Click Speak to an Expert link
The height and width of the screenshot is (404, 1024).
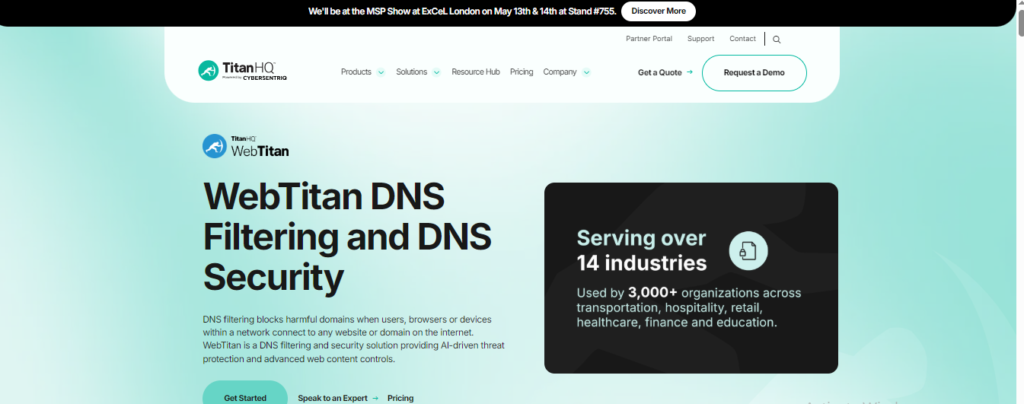tap(332, 397)
